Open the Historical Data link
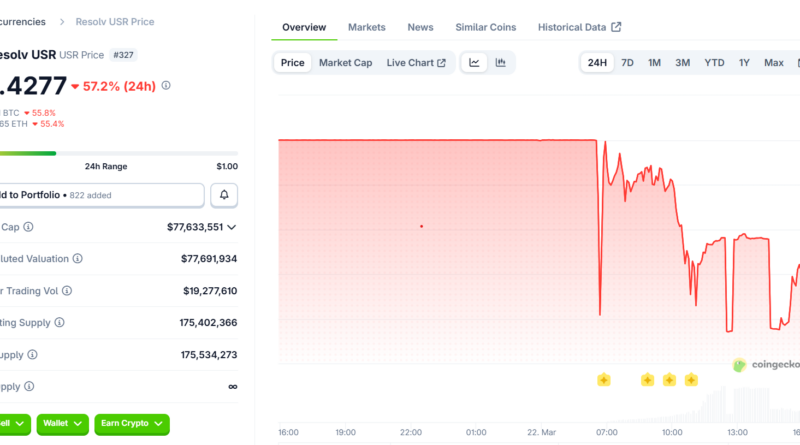 pyautogui.click(x=579, y=27)
